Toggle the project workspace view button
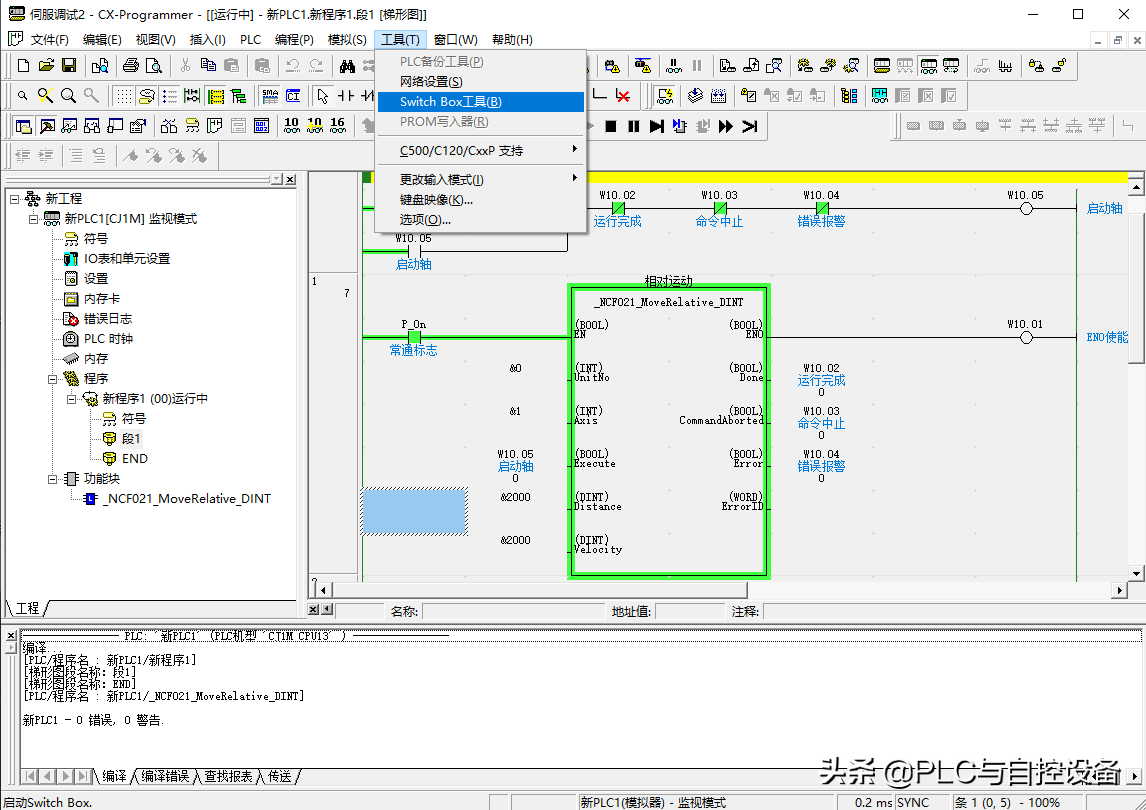Screen dimensions: 1146x810 point(23,126)
